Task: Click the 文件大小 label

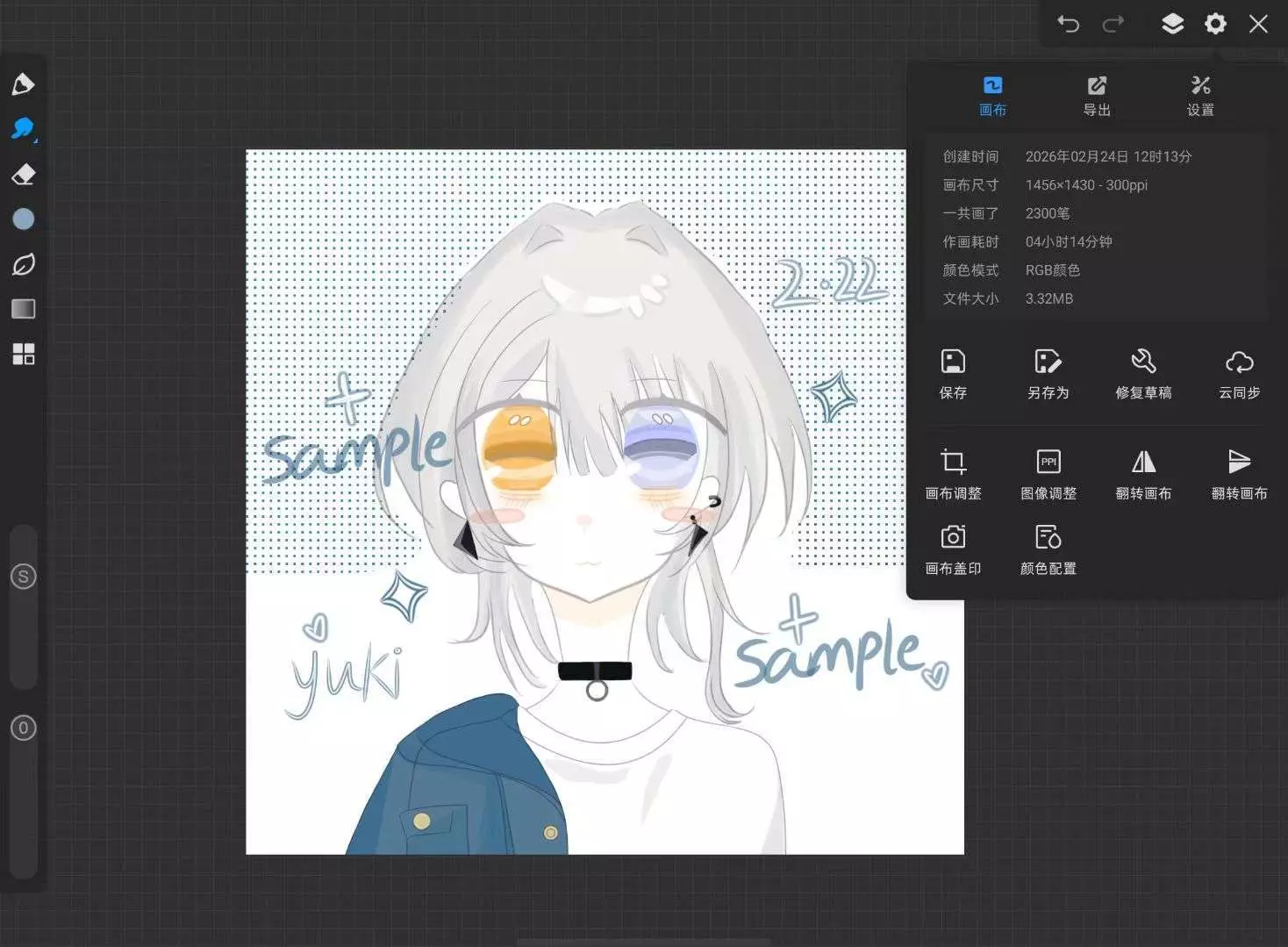Action: (x=970, y=298)
